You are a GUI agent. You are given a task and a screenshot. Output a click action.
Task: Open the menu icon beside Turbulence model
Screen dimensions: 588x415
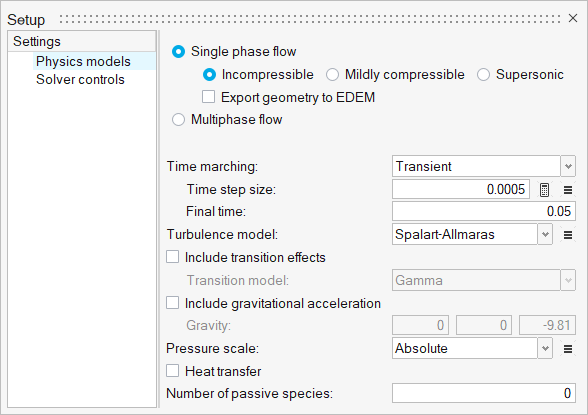[568, 235]
